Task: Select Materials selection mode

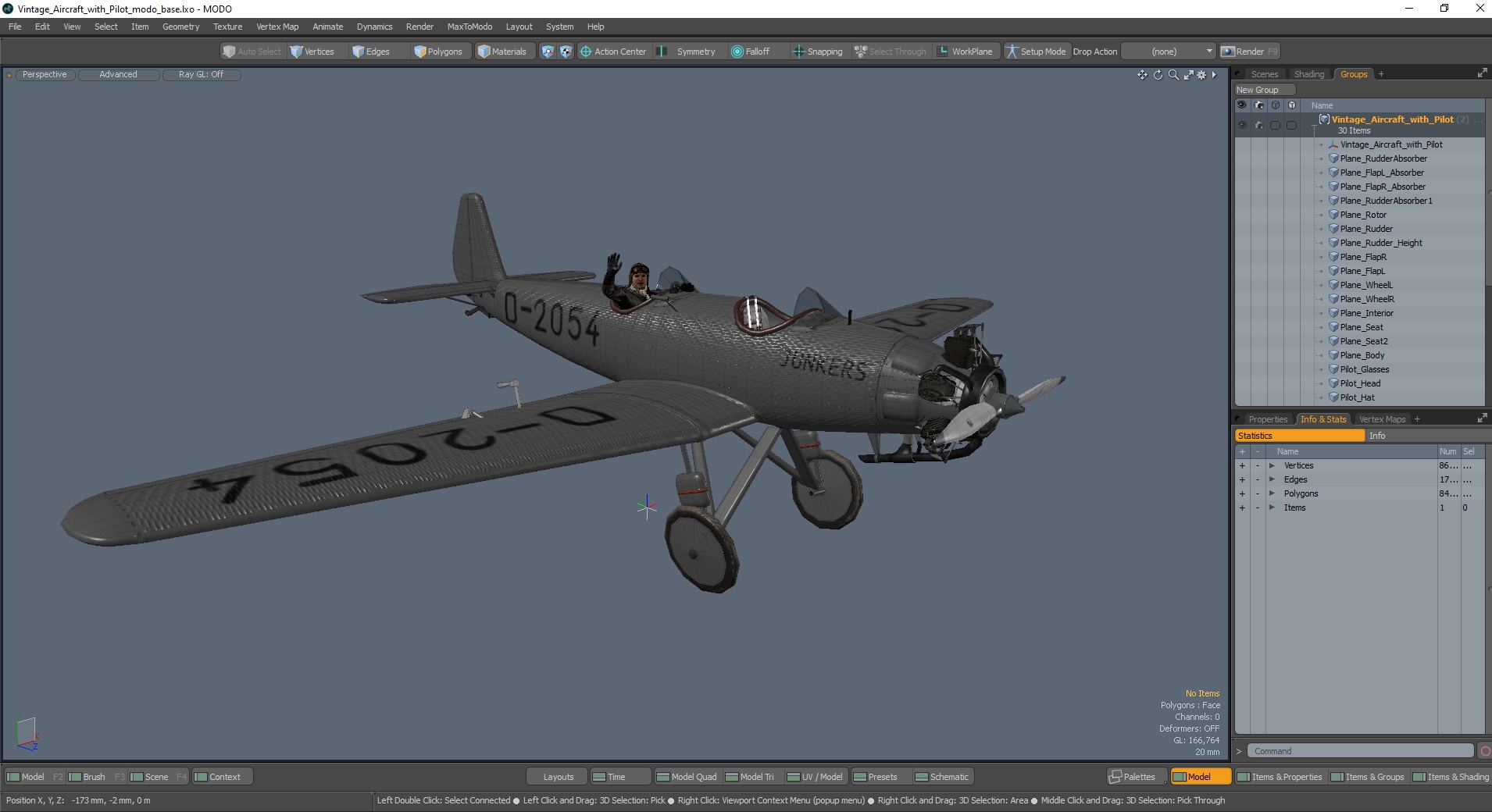Action: (x=502, y=52)
